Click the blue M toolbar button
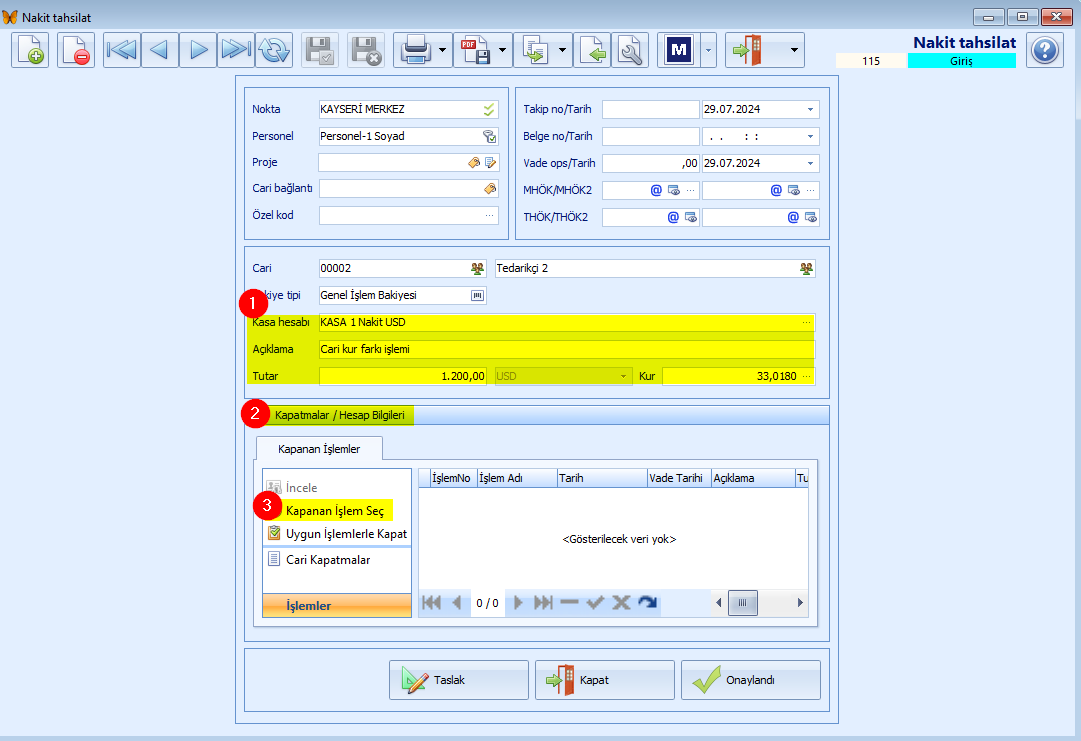The image size is (1081, 741). [x=678, y=50]
